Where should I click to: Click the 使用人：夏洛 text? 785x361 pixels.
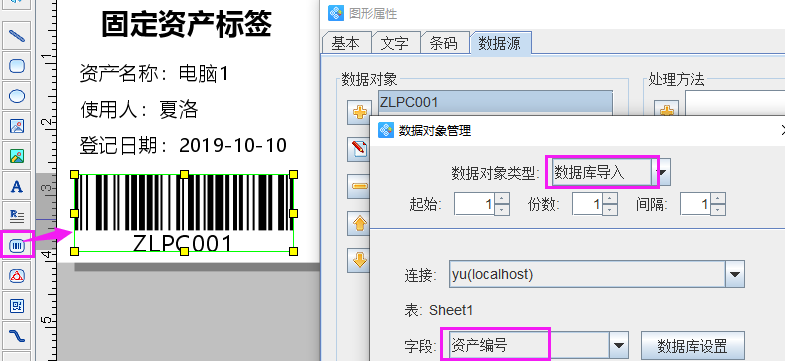139,109
